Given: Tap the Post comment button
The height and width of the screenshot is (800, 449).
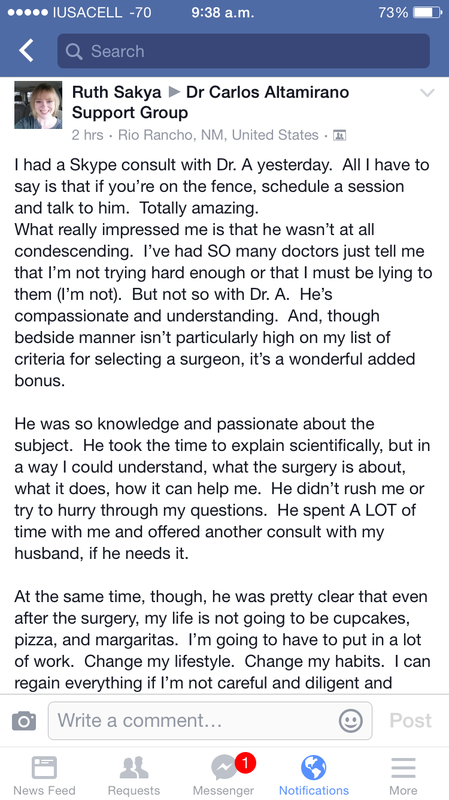Looking at the screenshot, I should [410, 720].
